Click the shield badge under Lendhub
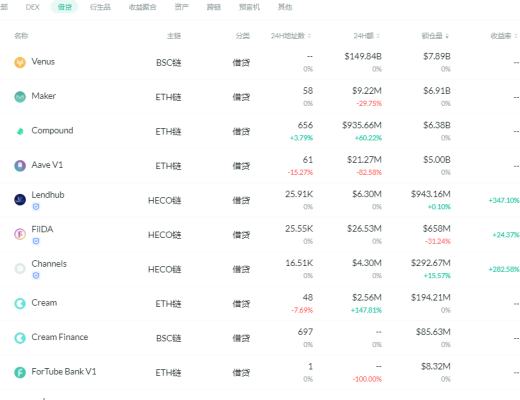Image resolution: width=520 pixels, height=400 pixels. click(36, 207)
